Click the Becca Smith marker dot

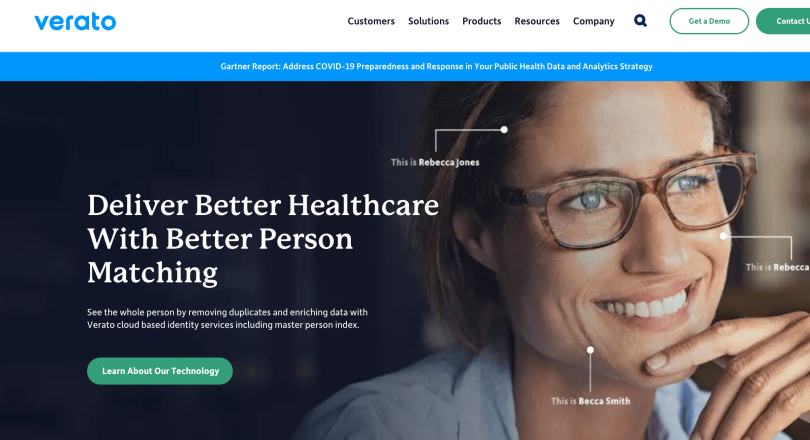[x=590, y=350]
